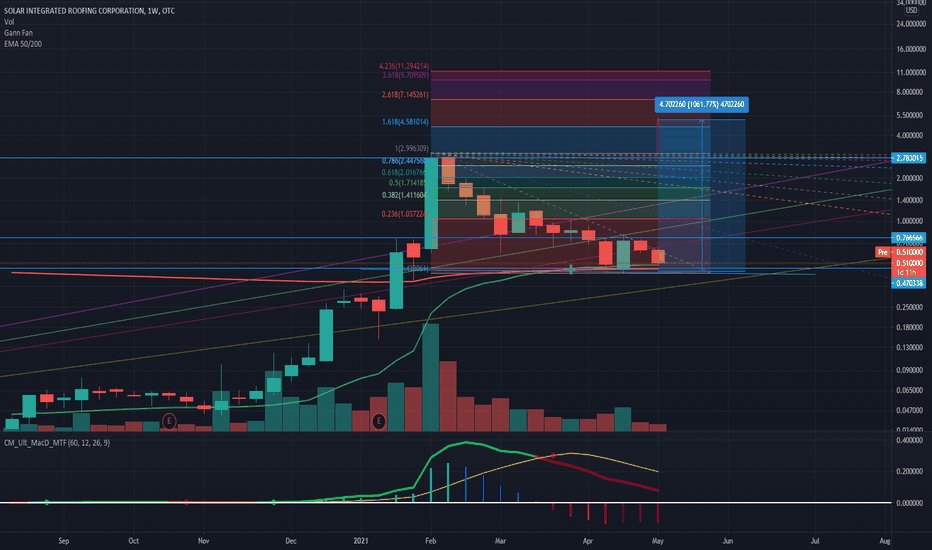Click the earnings E marker near November
This screenshot has width=932, height=550.
click(x=169, y=421)
